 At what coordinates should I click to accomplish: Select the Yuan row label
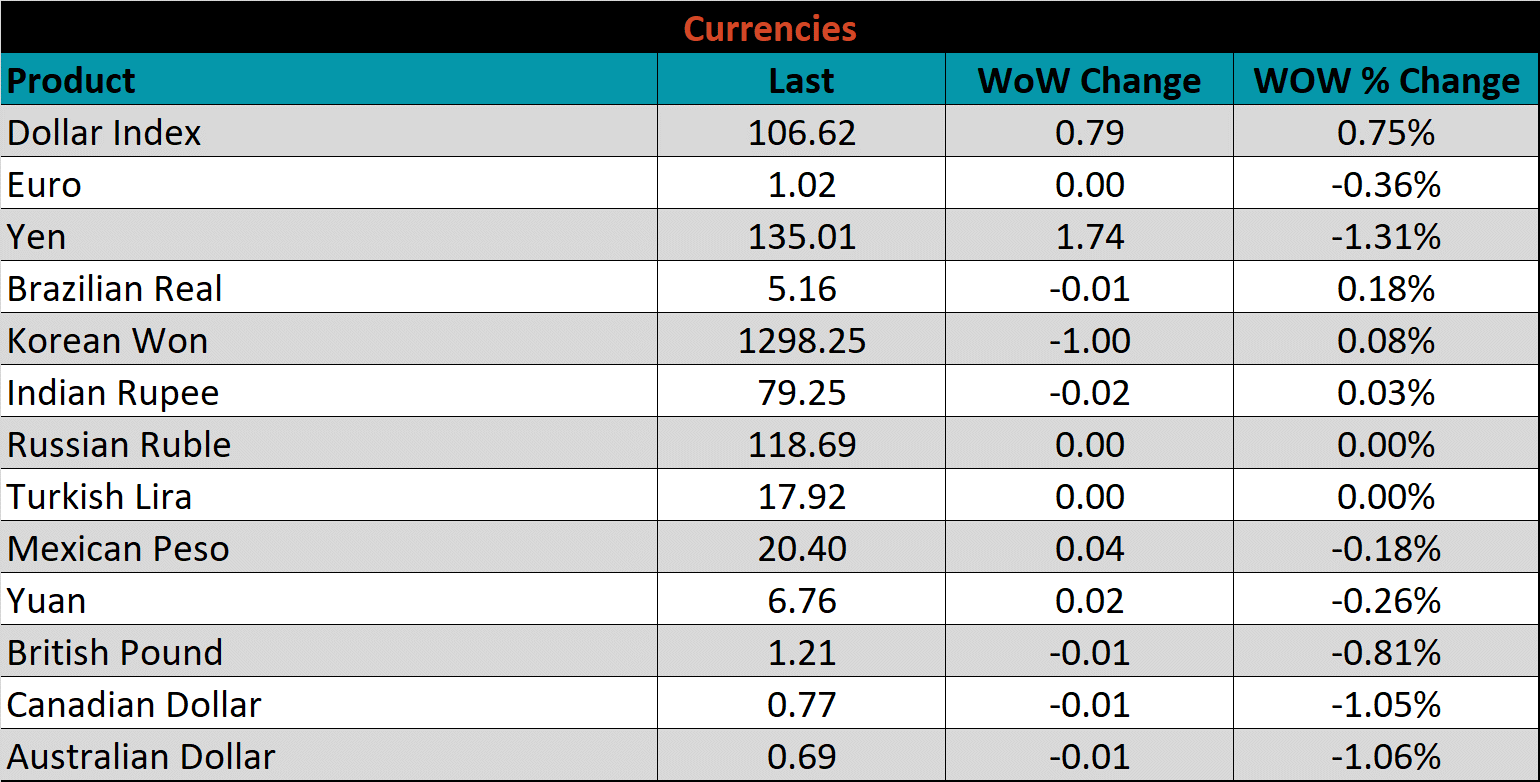46,600
